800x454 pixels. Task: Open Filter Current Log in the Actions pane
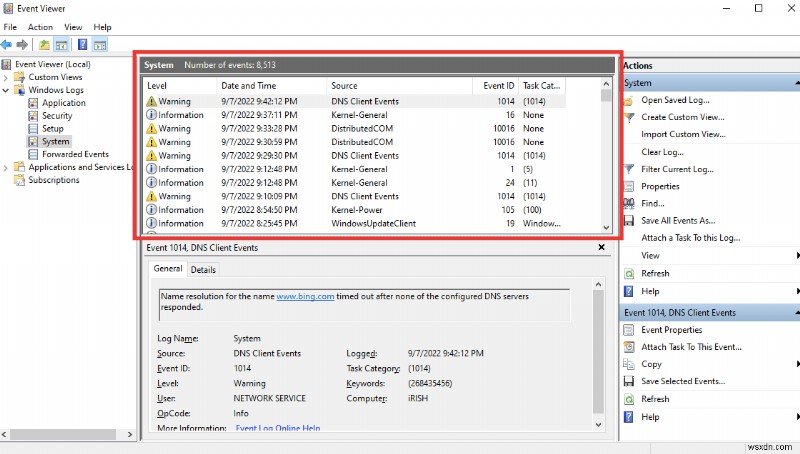pos(675,169)
